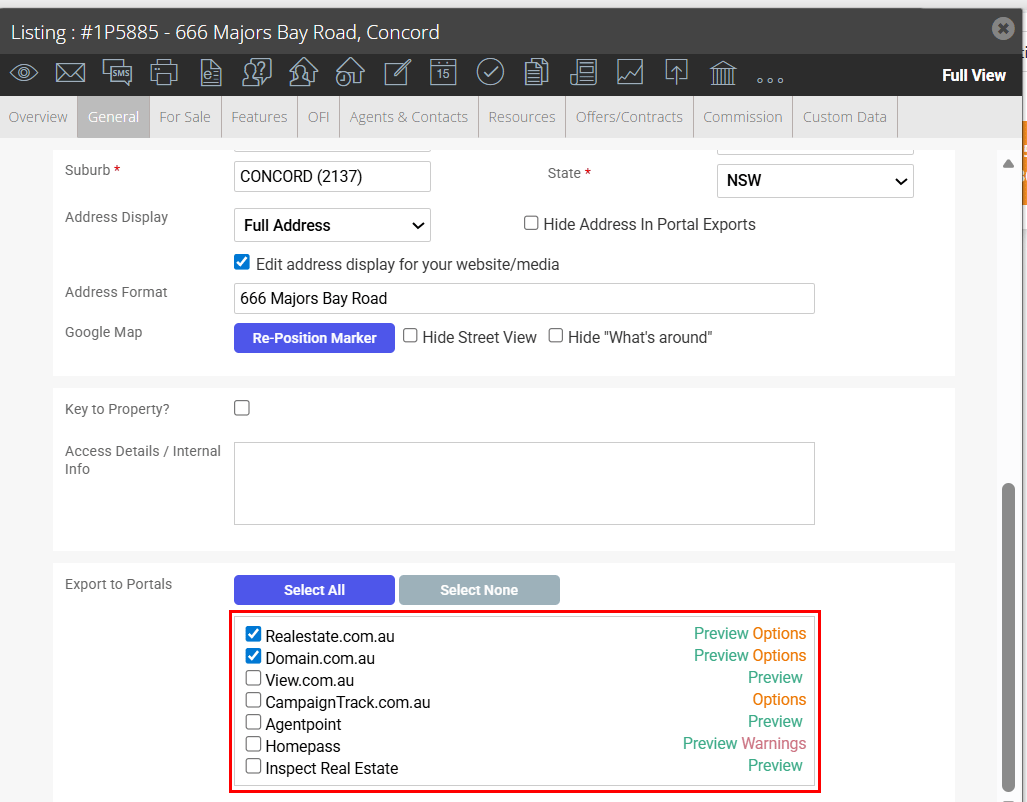Click the envelope email icon in the toolbar

coord(70,72)
